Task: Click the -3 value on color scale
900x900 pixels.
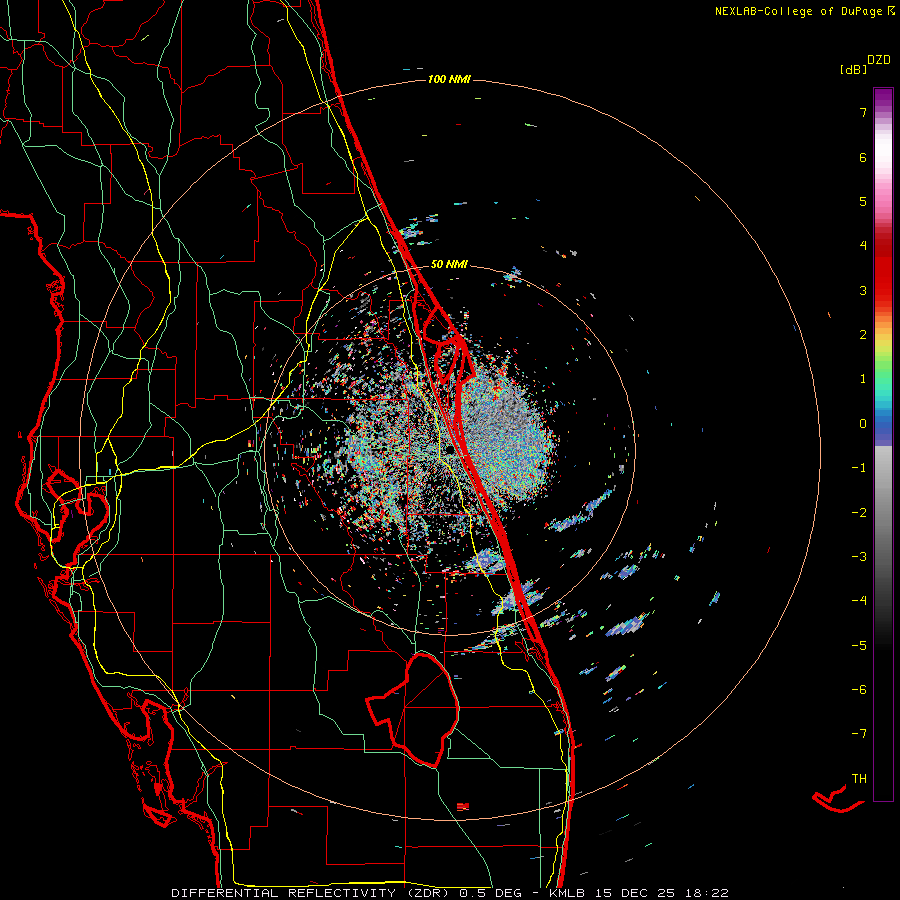Action: [x=859, y=557]
